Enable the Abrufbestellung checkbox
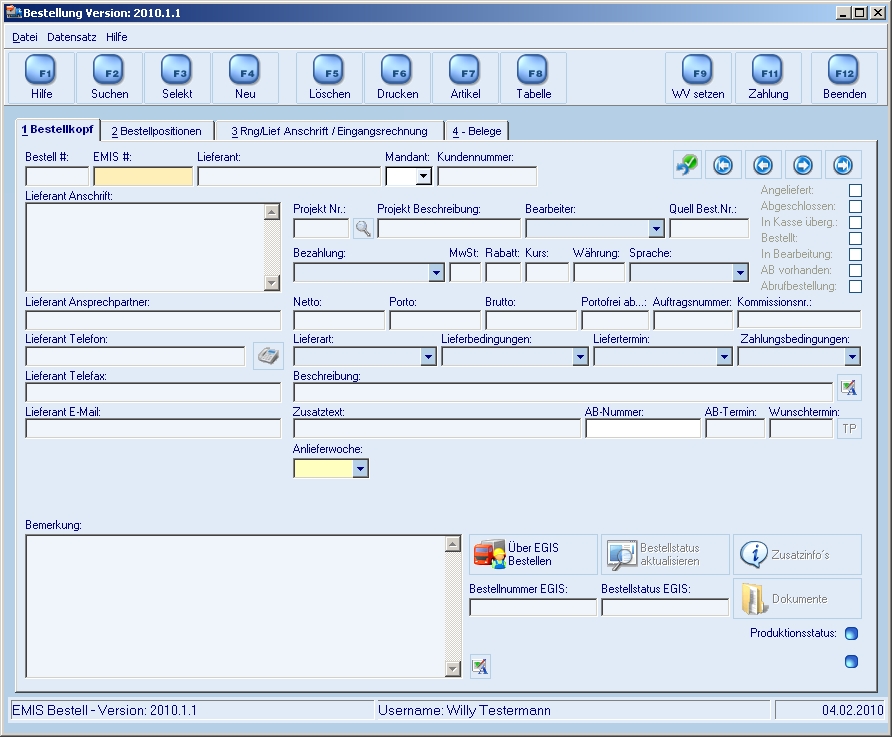 [x=855, y=286]
